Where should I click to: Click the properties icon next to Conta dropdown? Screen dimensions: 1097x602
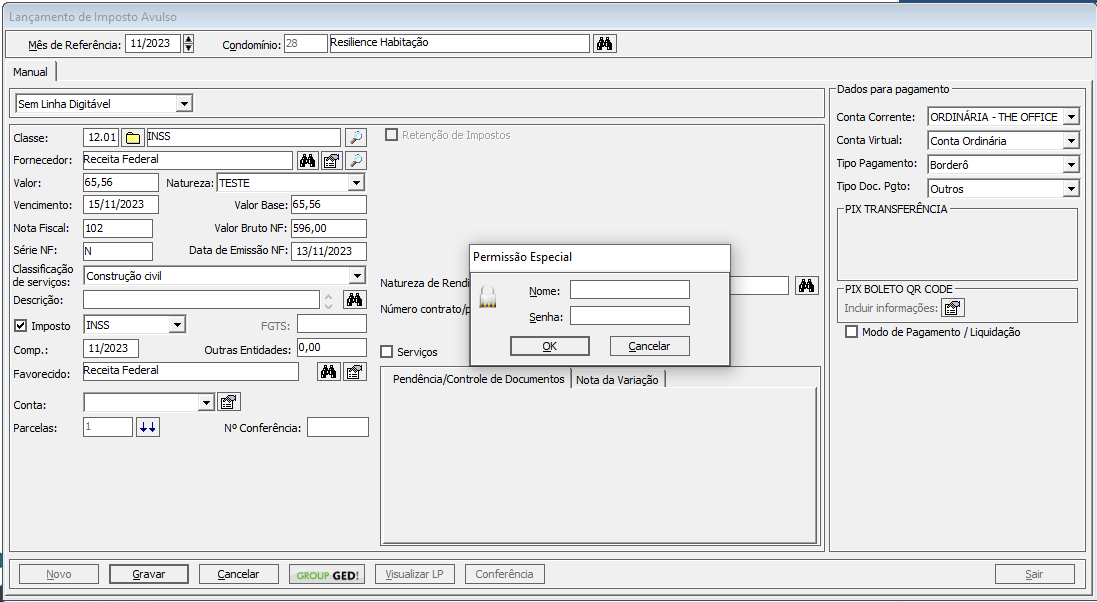(x=229, y=403)
